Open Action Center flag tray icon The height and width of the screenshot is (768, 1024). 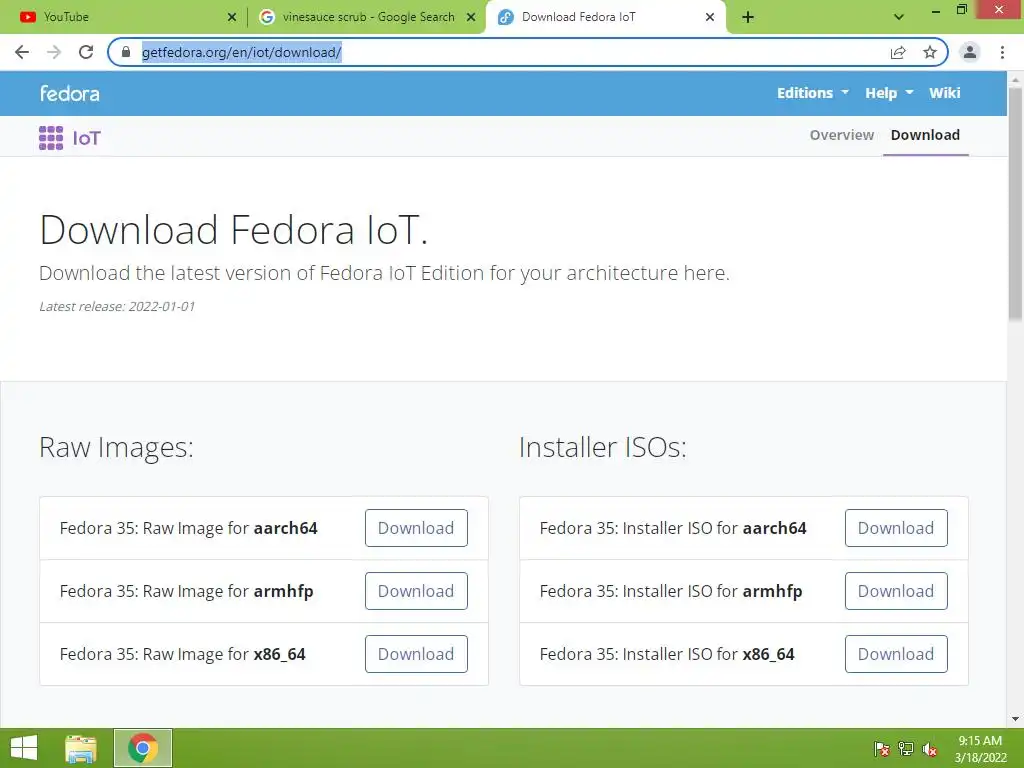(881, 749)
